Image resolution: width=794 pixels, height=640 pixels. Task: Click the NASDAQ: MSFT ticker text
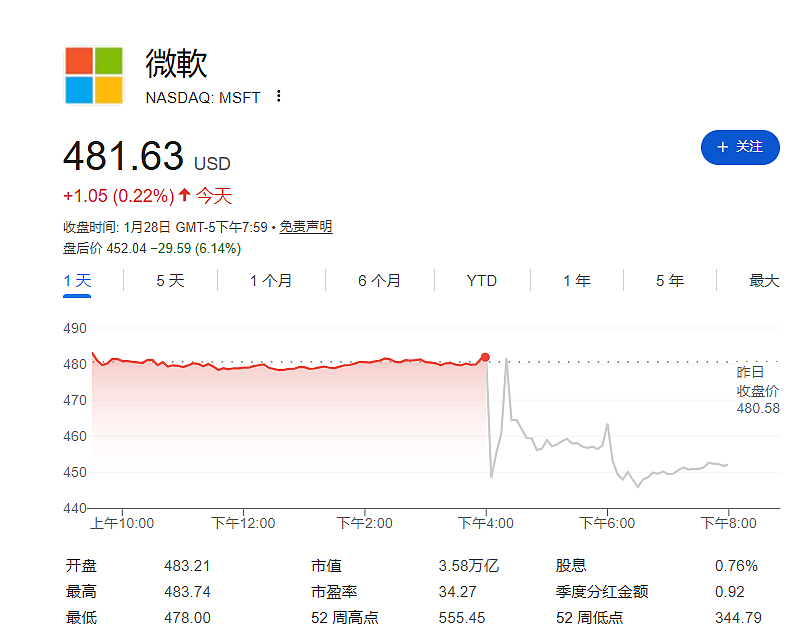point(203,97)
